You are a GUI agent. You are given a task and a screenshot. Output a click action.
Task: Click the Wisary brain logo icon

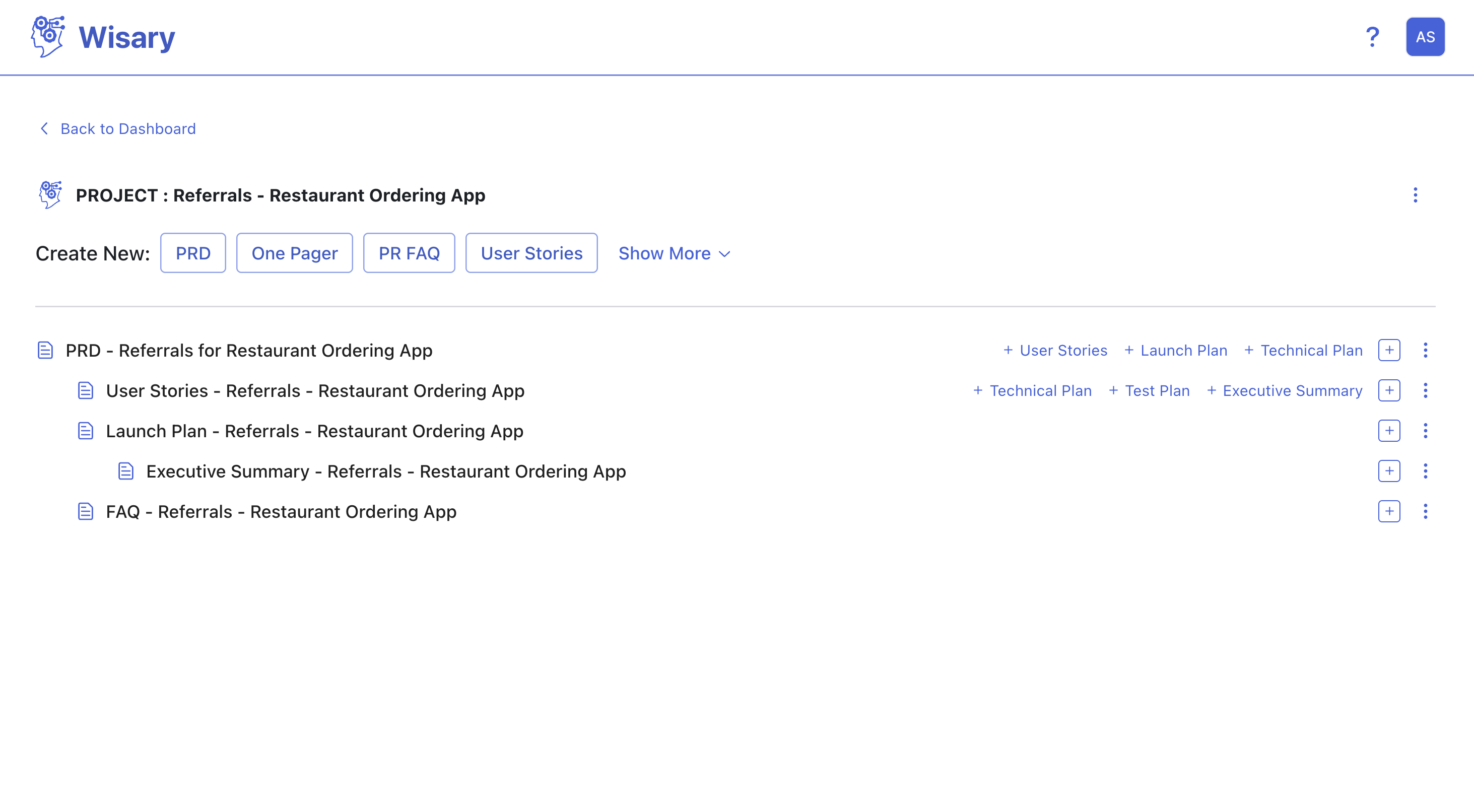point(48,37)
